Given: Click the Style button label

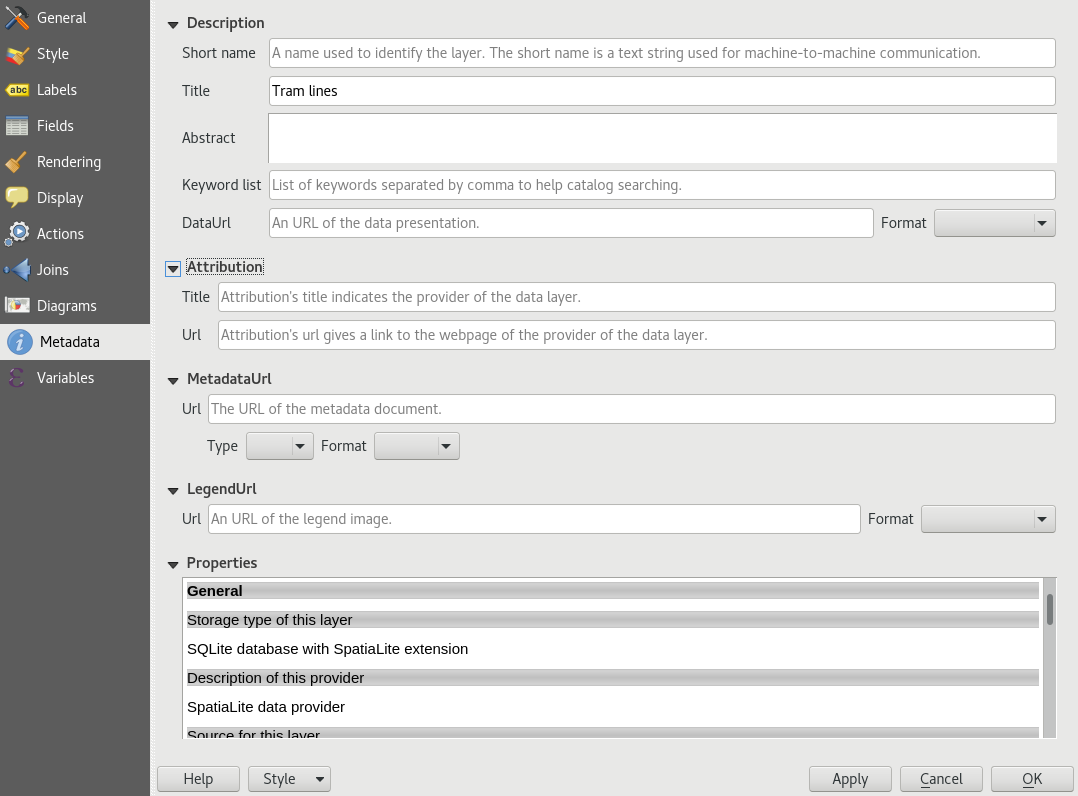Looking at the screenshot, I should click(279, 779).
